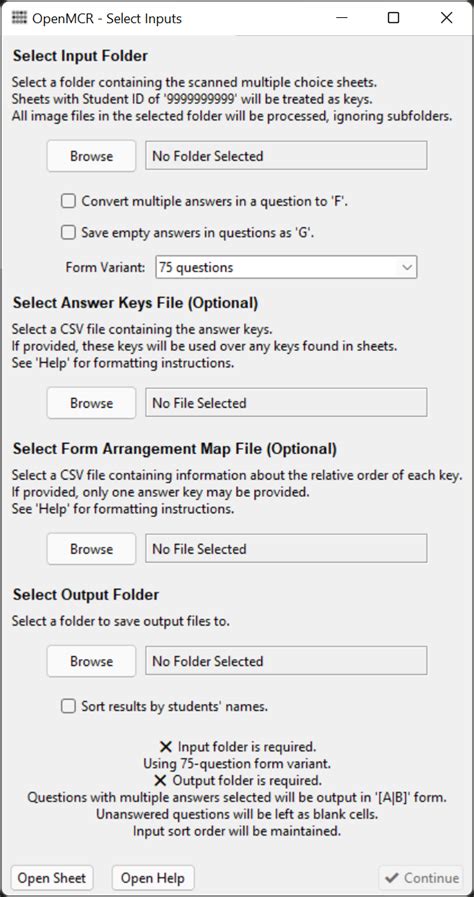474x897 pixels.
Task: Check 'Save empty answers in questions as G'
Action: click(x=69, y=232)
